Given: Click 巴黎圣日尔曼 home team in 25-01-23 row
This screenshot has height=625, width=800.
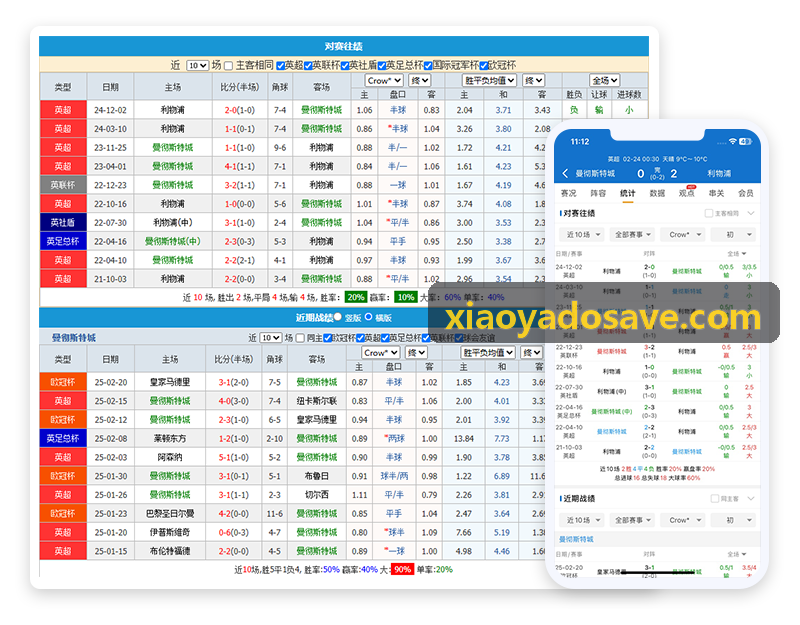Looking at the screenshot, I should (x=170, y=514).
